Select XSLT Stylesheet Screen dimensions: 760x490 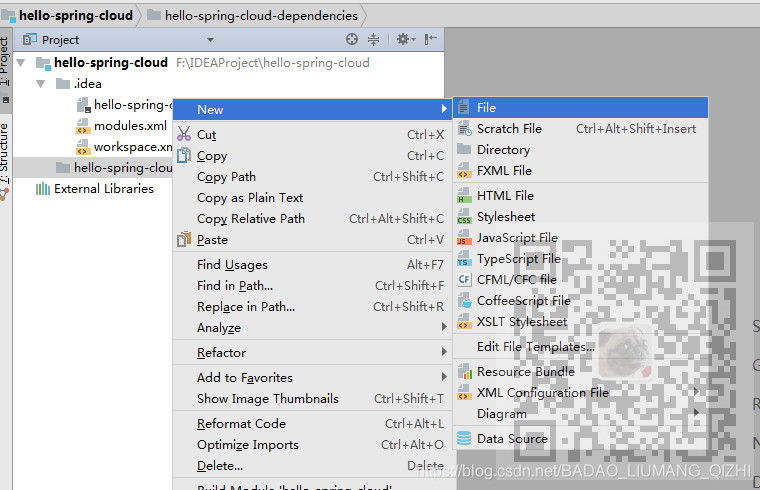coord(581,322)
